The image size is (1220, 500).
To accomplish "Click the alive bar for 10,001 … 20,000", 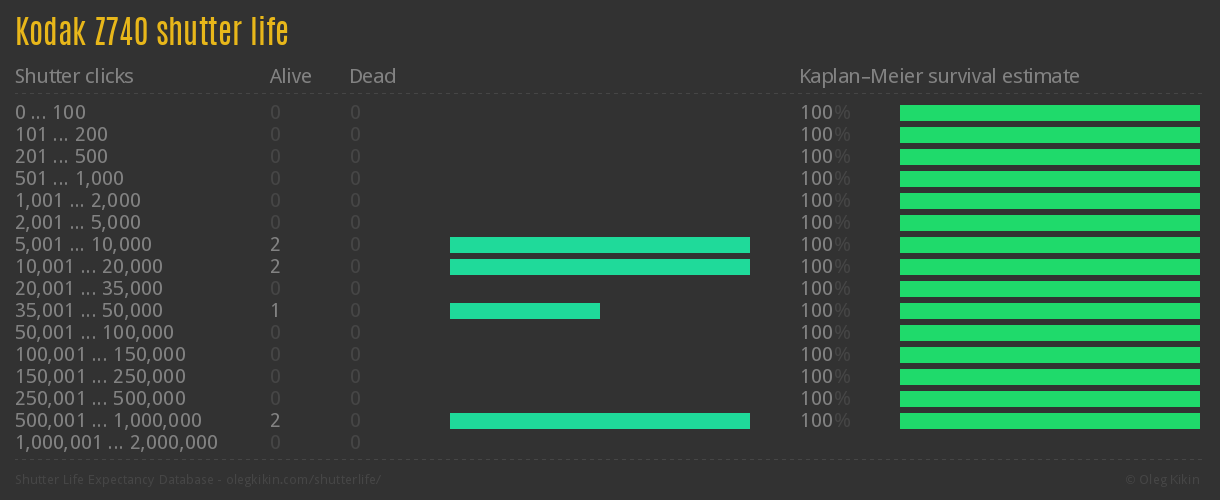I will 600,267.
